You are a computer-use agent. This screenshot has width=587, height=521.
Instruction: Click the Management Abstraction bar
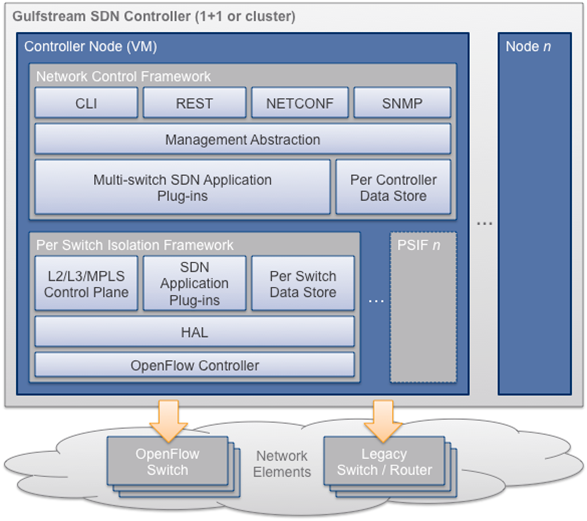243,139
